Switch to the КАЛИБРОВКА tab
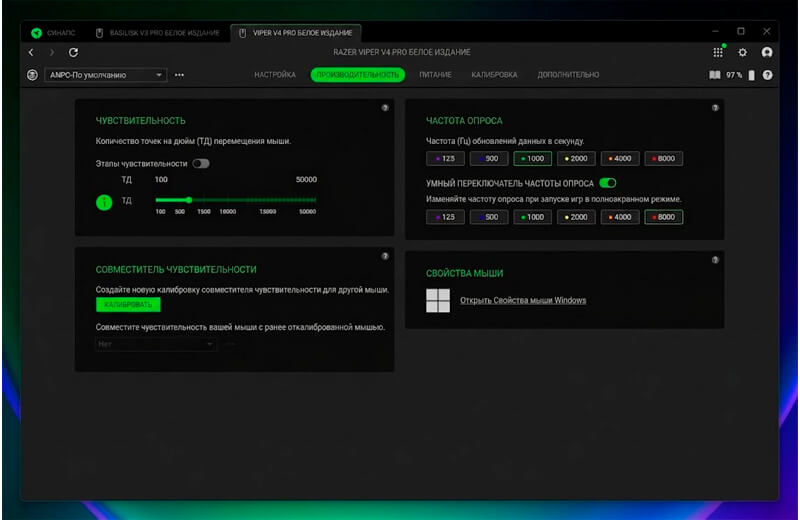800x520 pixels. point(494,75)
